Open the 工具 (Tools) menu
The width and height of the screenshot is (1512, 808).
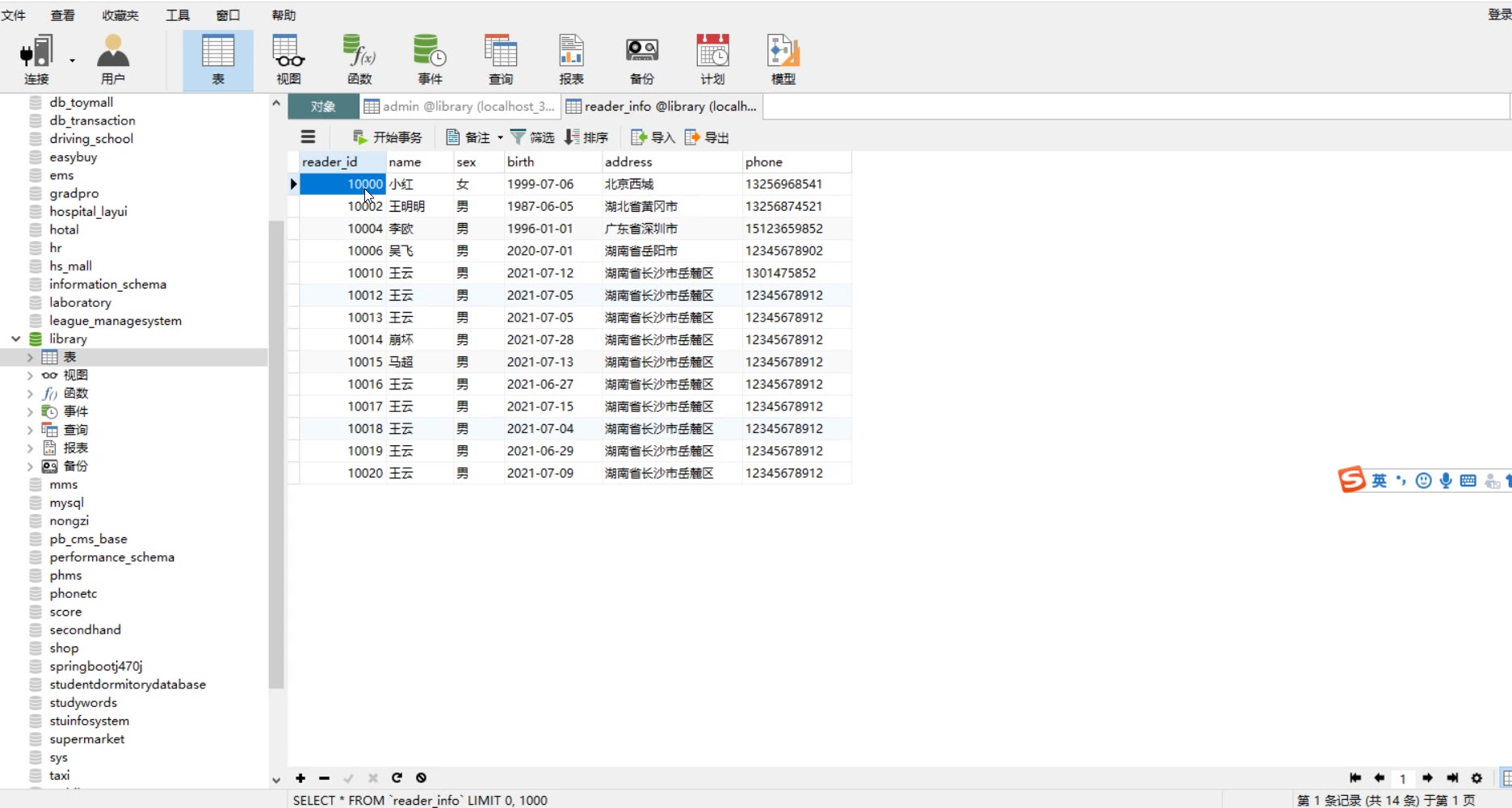178,15
